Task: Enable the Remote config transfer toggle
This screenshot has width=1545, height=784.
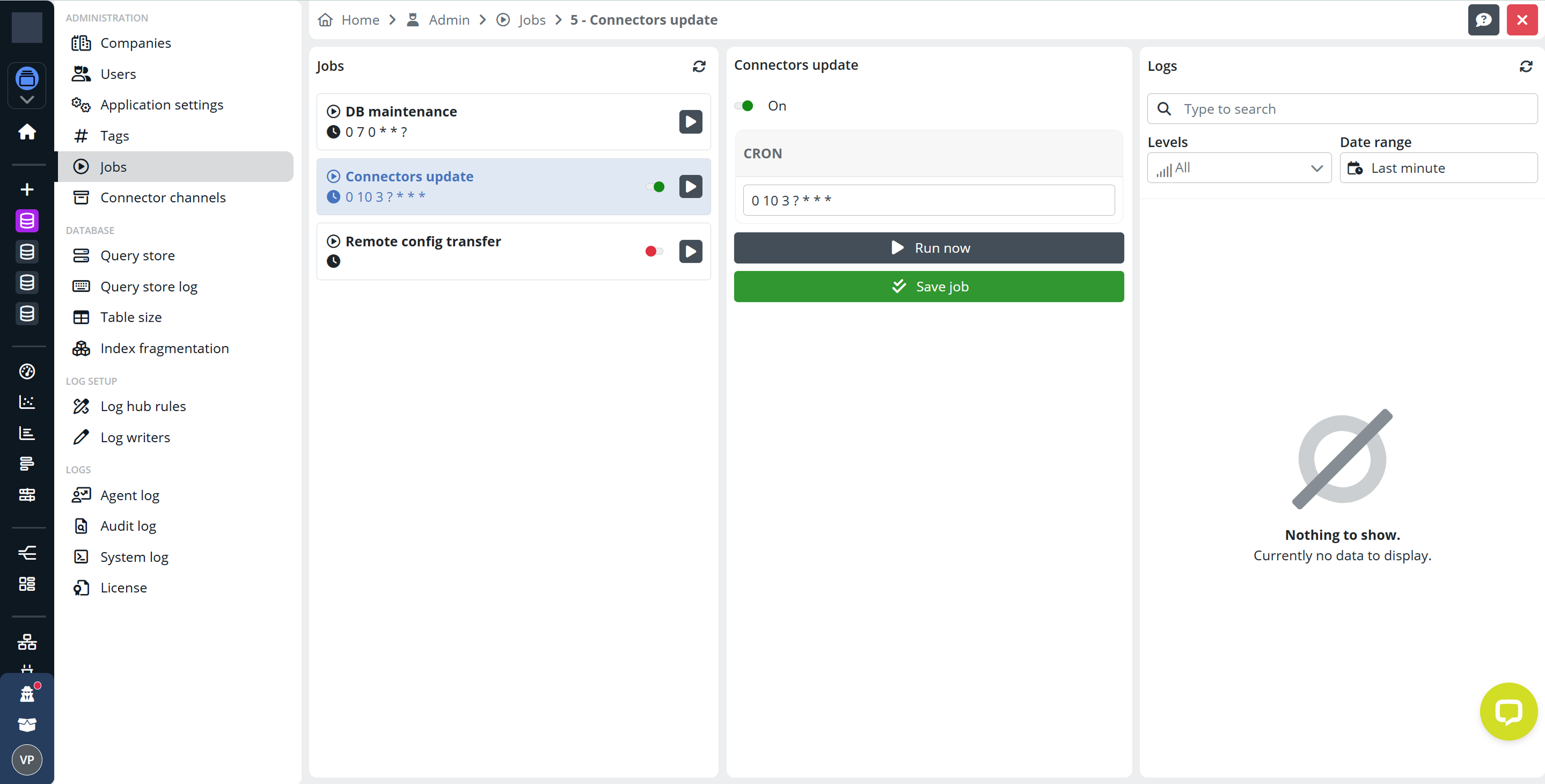Action: click(654, 251)
